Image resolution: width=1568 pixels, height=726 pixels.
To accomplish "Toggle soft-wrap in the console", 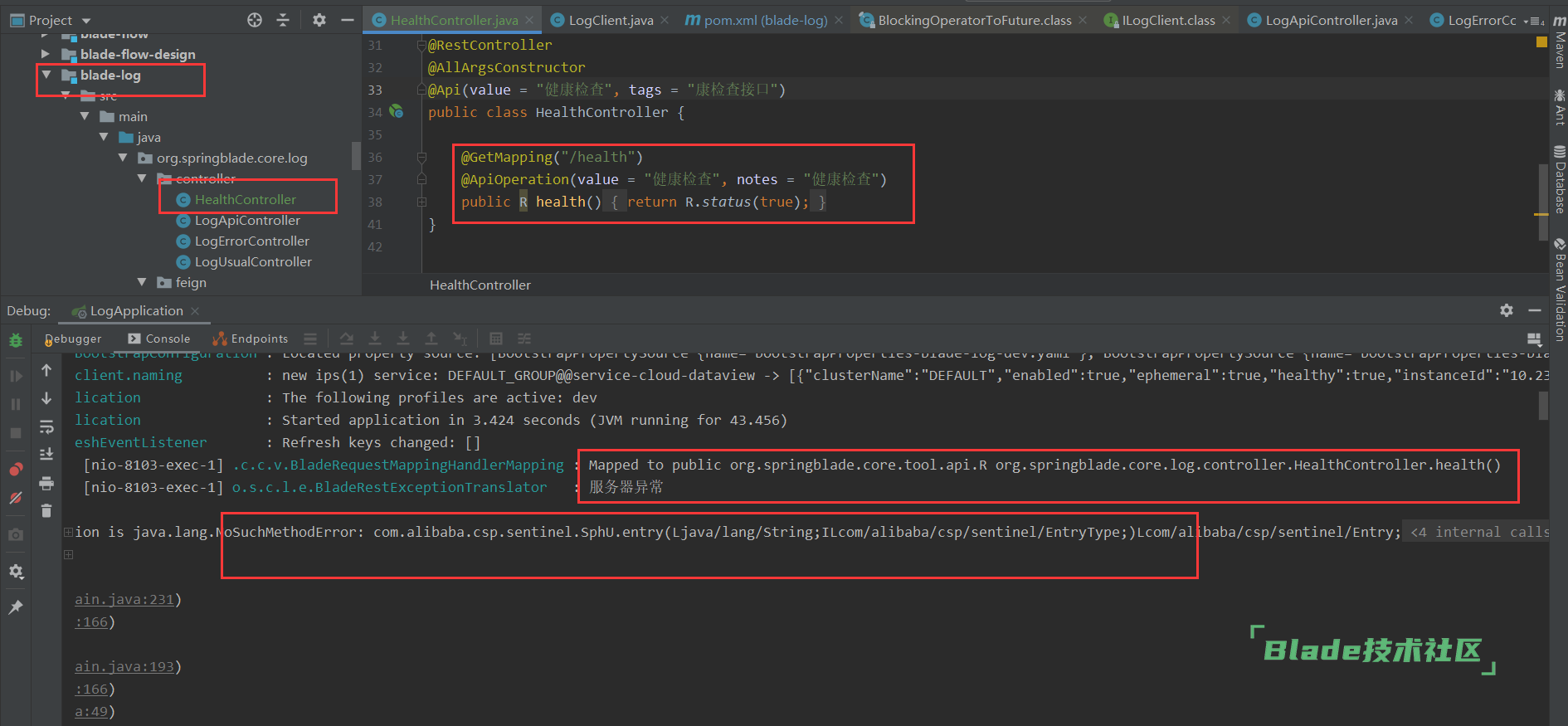I will (46, 426).
